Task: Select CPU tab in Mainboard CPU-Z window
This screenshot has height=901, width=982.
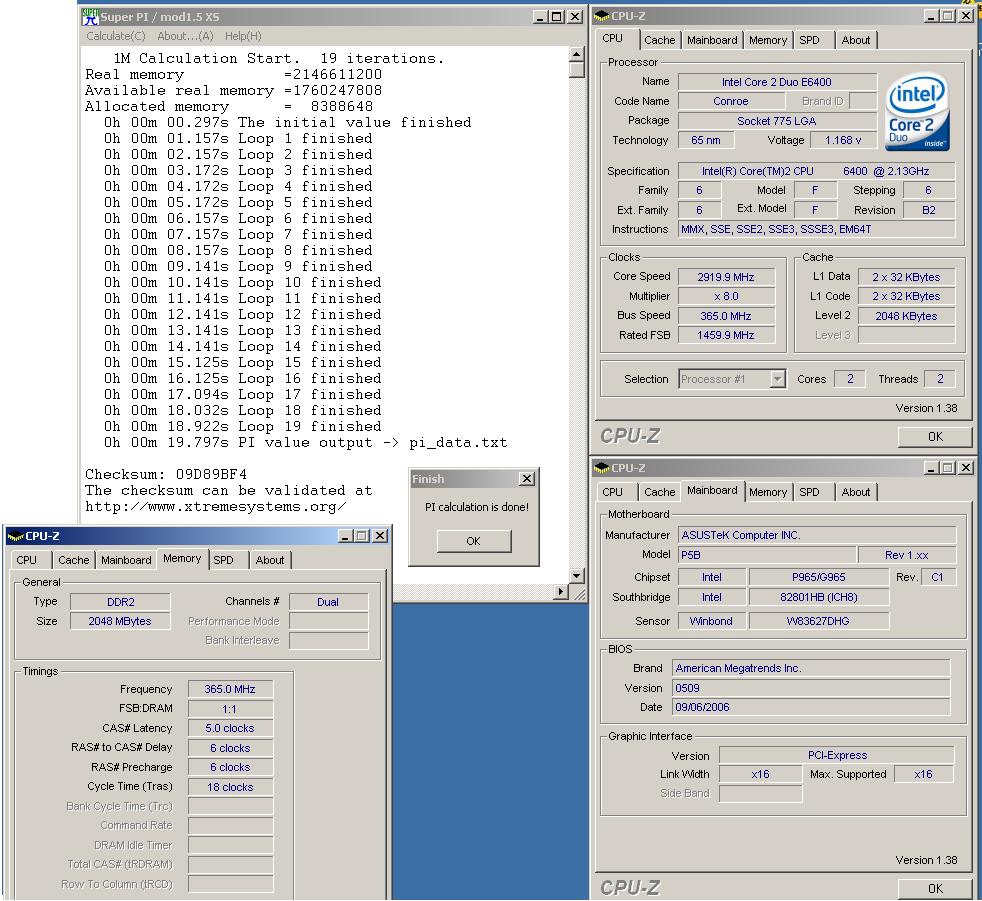Action: (x=612, y=492)
